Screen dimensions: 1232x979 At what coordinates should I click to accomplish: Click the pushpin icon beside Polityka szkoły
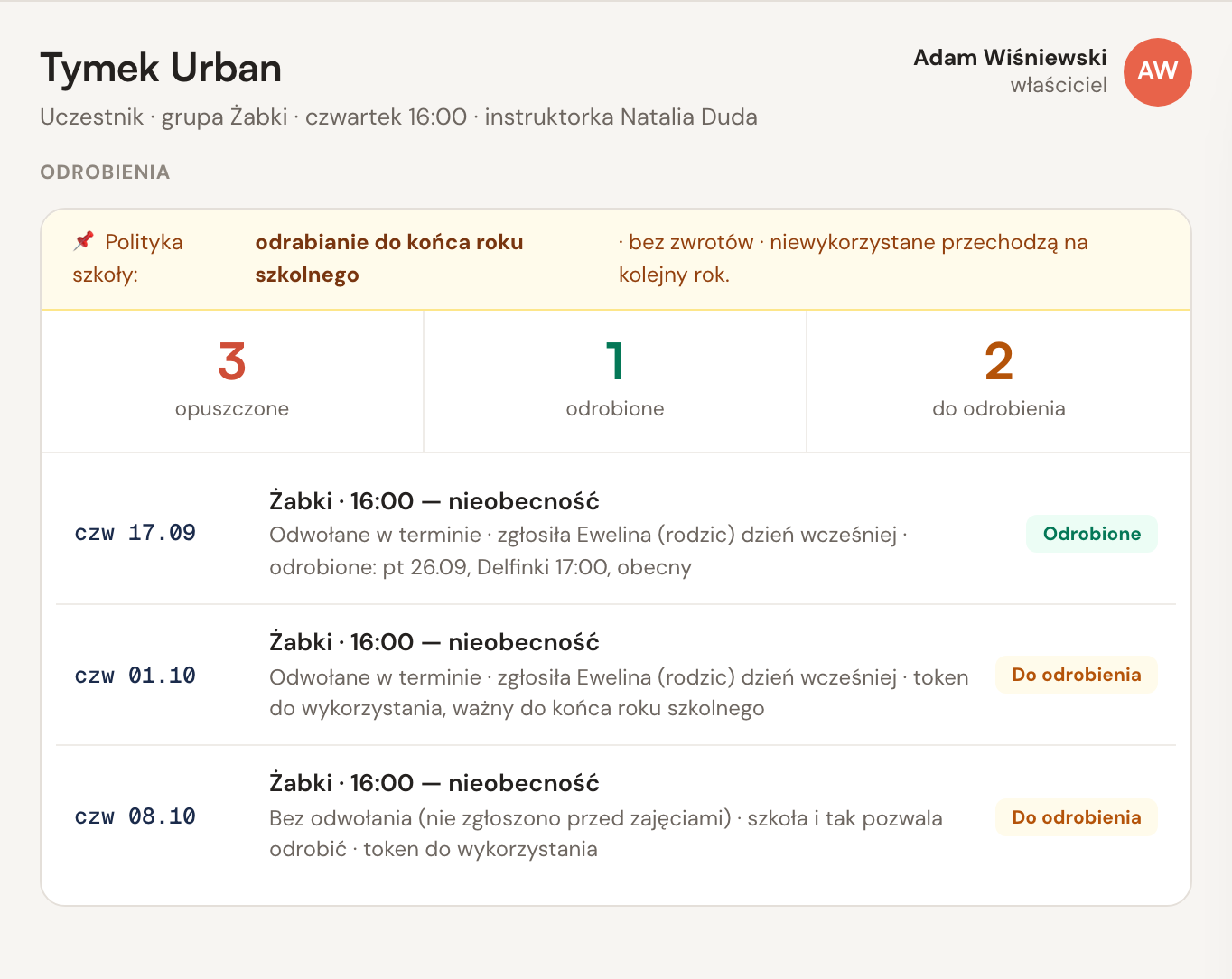(x=84, y=240)
